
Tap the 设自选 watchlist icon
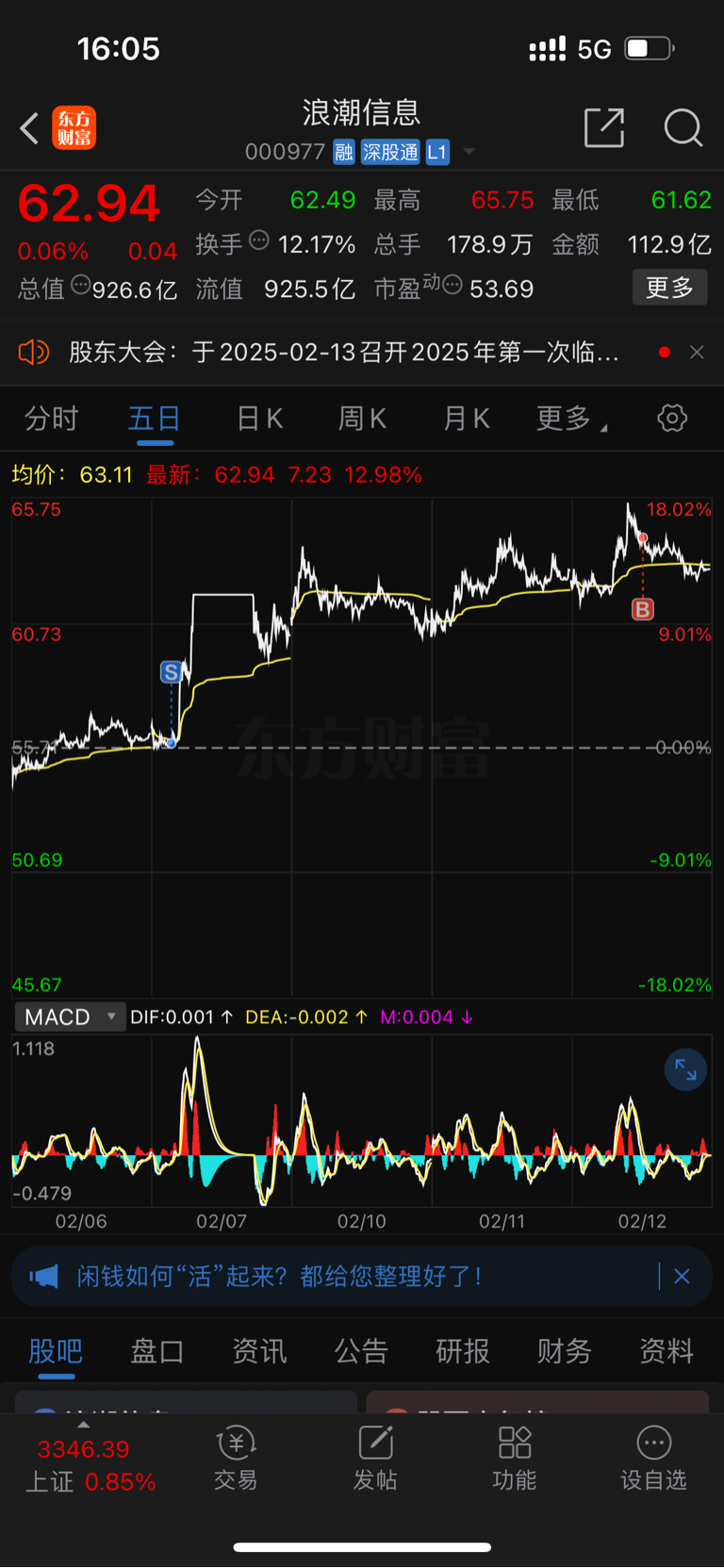tap(653, 1460)
